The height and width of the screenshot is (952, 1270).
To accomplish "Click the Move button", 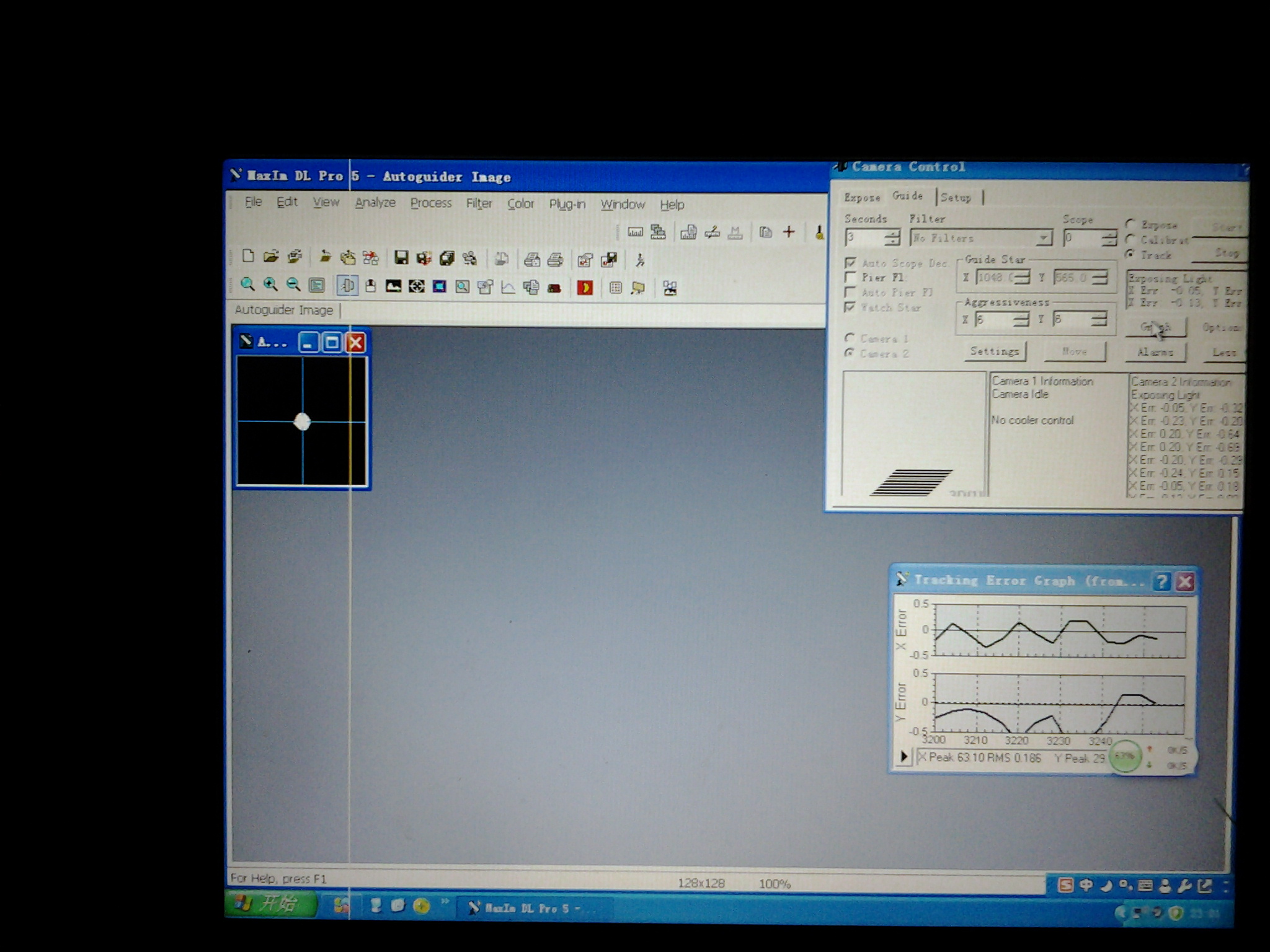I will (1075, 351).
